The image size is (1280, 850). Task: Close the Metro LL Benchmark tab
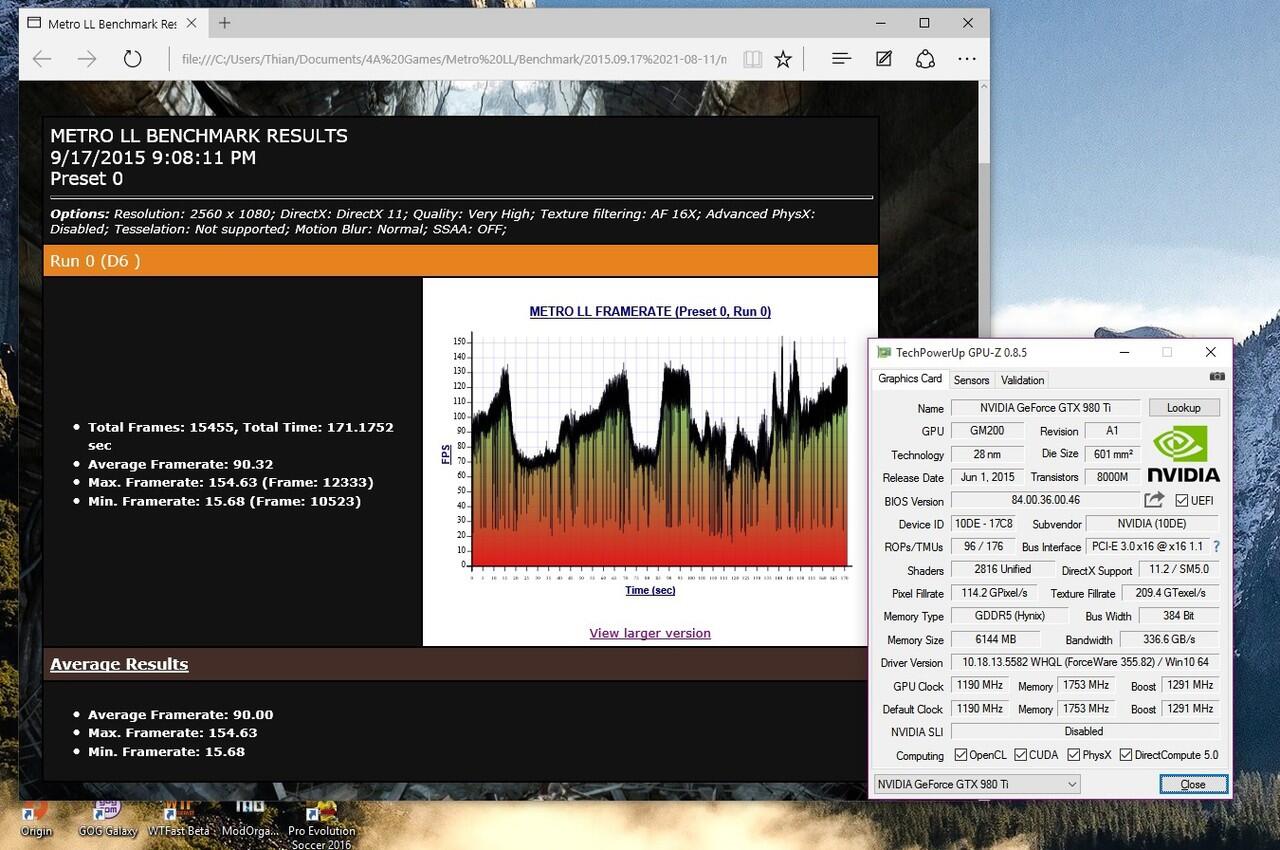(190, 23)
